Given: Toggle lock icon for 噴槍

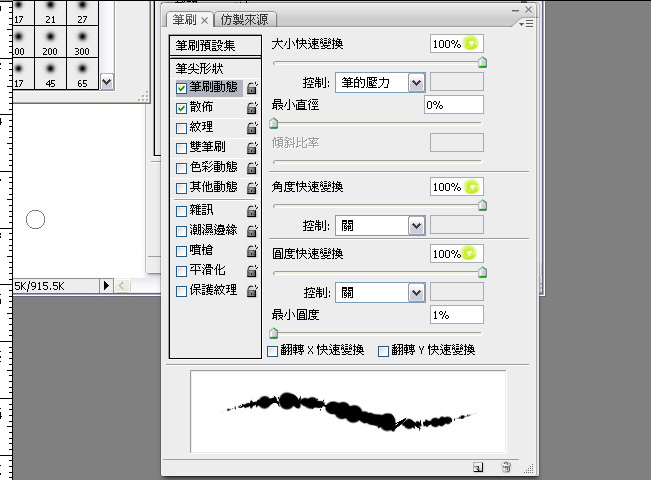Looking at the screenshot, I should pyautogui.click(x=252, y=251).
